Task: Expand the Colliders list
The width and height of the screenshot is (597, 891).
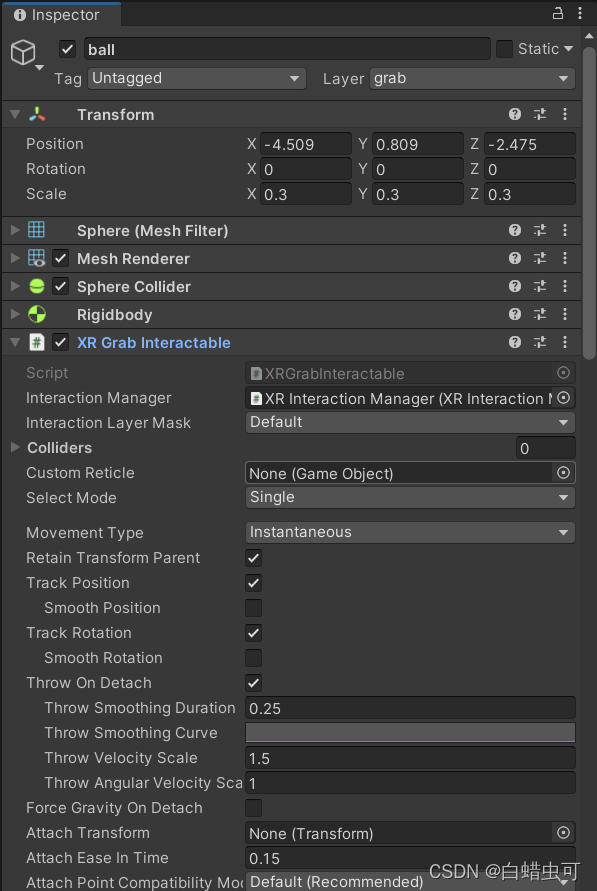Action: [12, 448]
